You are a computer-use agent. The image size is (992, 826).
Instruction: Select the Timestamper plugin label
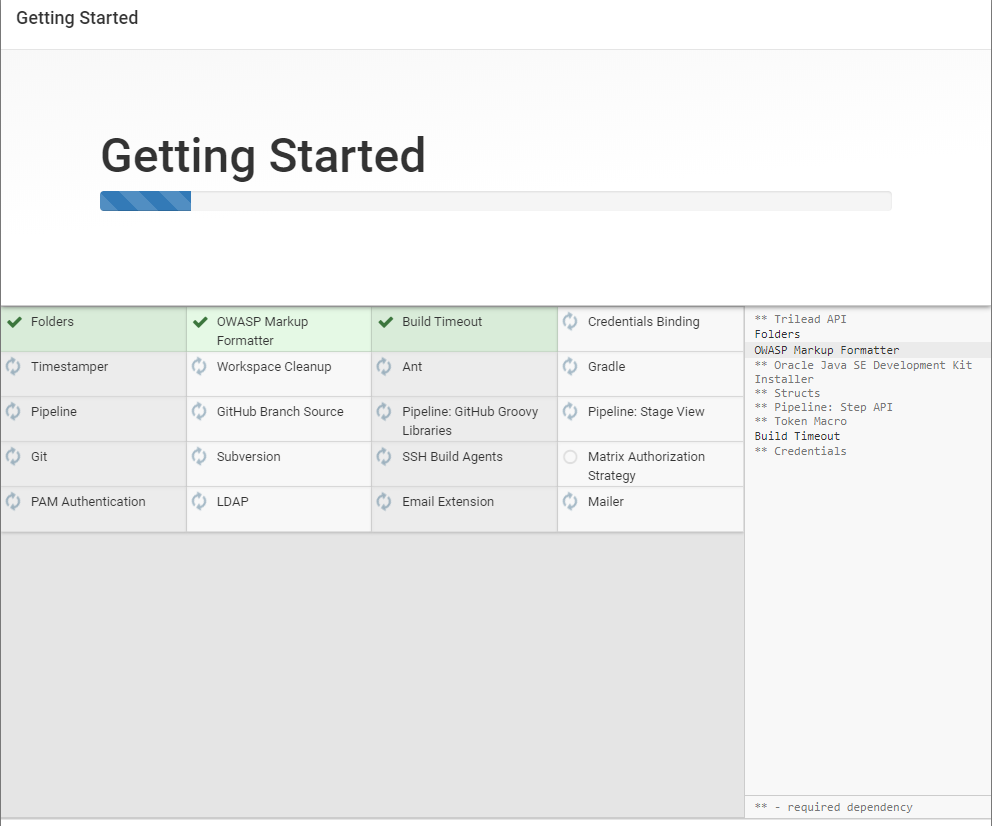coord(70,367)
